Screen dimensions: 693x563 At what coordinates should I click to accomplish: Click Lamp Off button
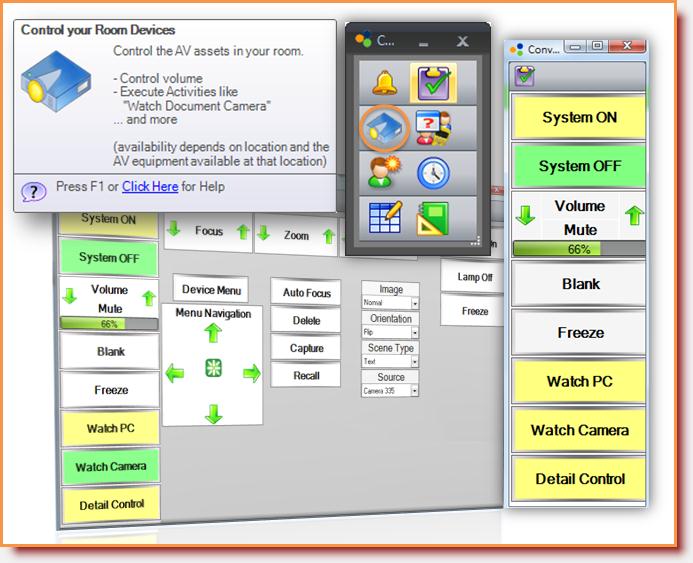pos(473,277)
